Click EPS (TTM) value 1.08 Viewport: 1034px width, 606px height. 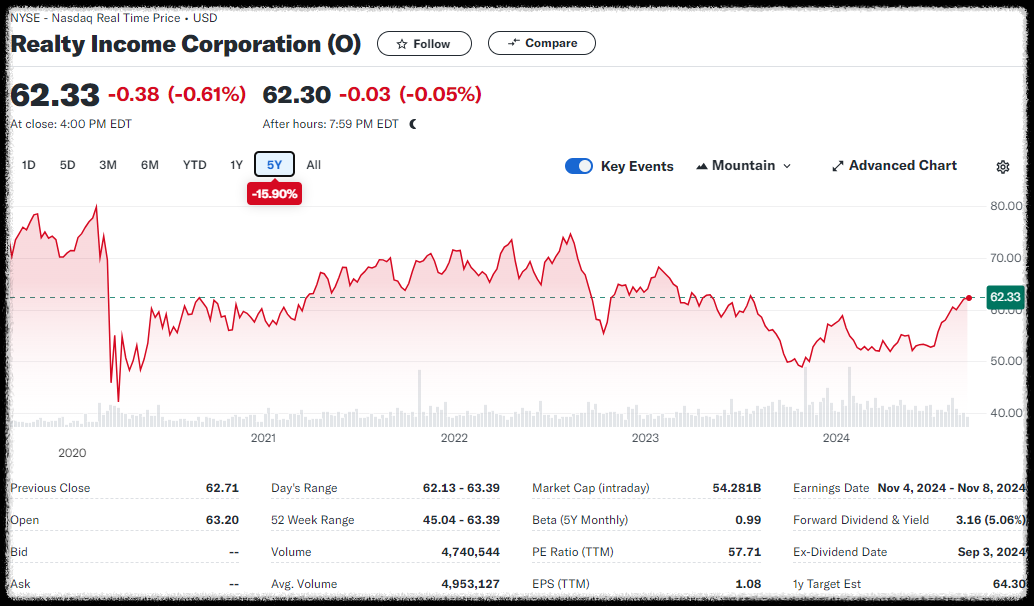748,584
